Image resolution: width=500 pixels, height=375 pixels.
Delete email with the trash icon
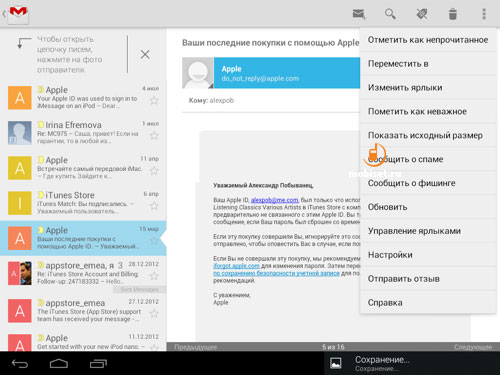[x=453, y=14]
